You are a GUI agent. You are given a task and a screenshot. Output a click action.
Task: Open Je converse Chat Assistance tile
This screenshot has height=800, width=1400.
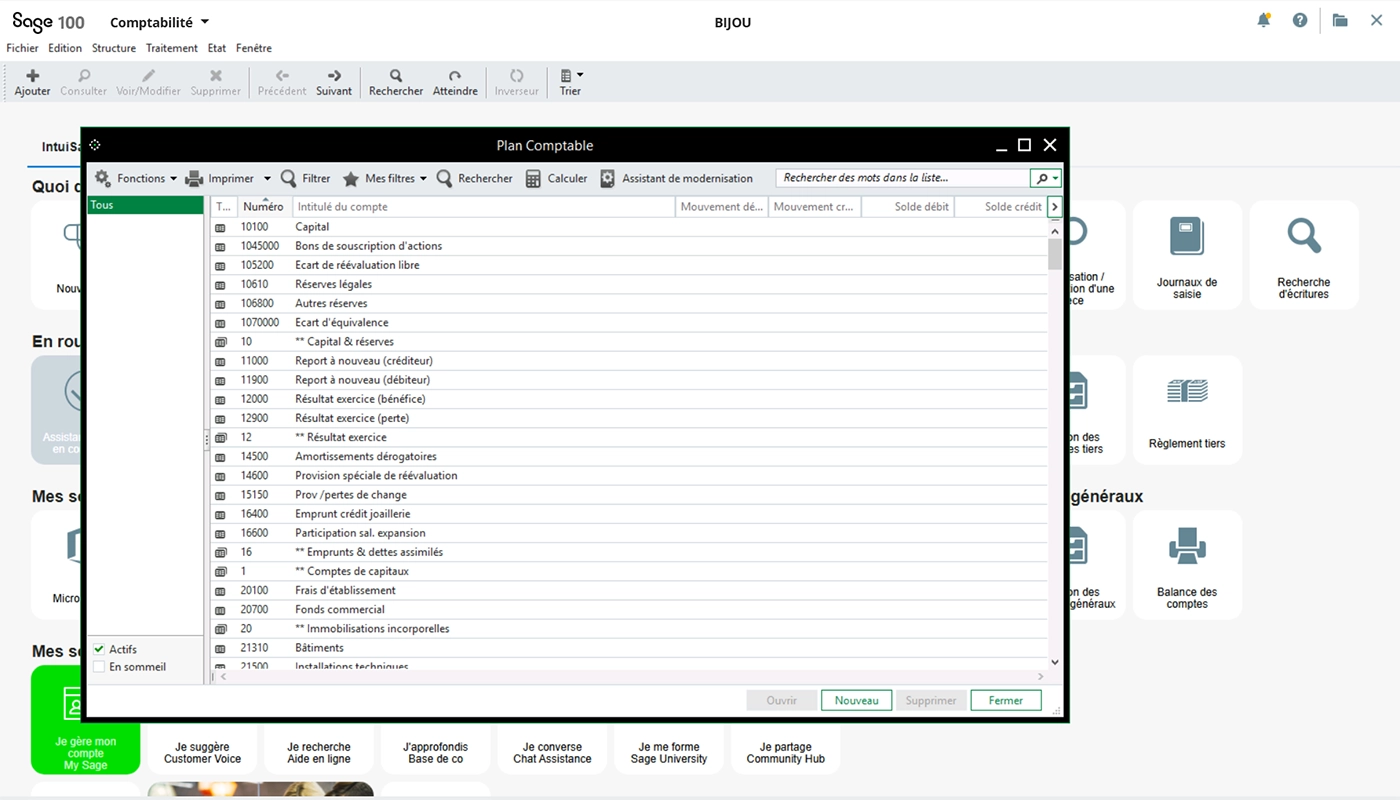(553, 750)
